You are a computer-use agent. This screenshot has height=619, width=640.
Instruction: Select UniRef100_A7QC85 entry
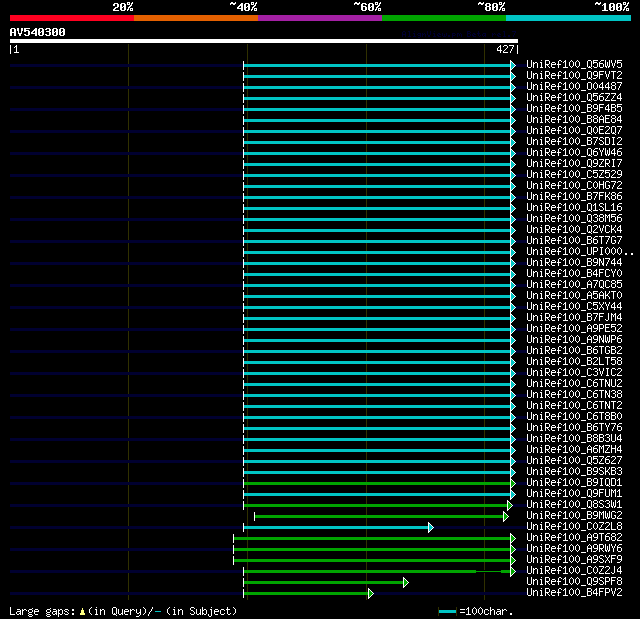[574, 284]
